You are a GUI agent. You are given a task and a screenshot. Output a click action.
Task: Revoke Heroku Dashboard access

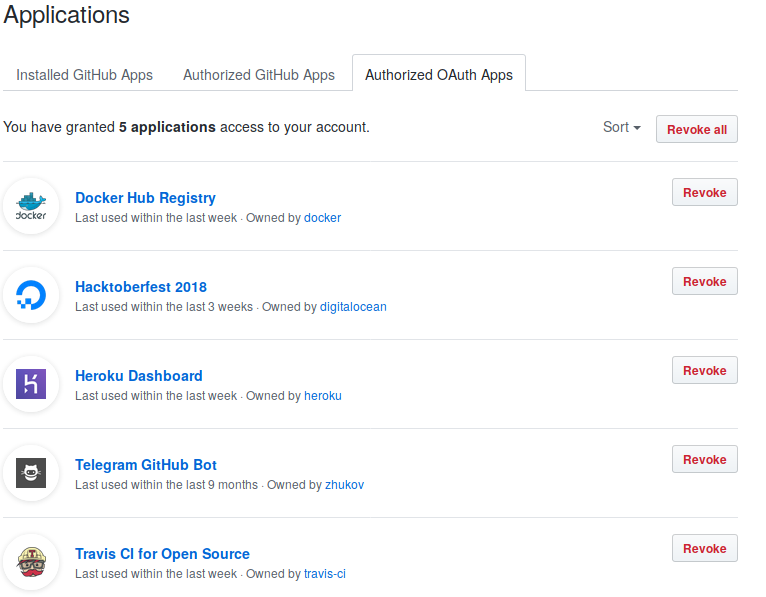(x=704, y=370)
